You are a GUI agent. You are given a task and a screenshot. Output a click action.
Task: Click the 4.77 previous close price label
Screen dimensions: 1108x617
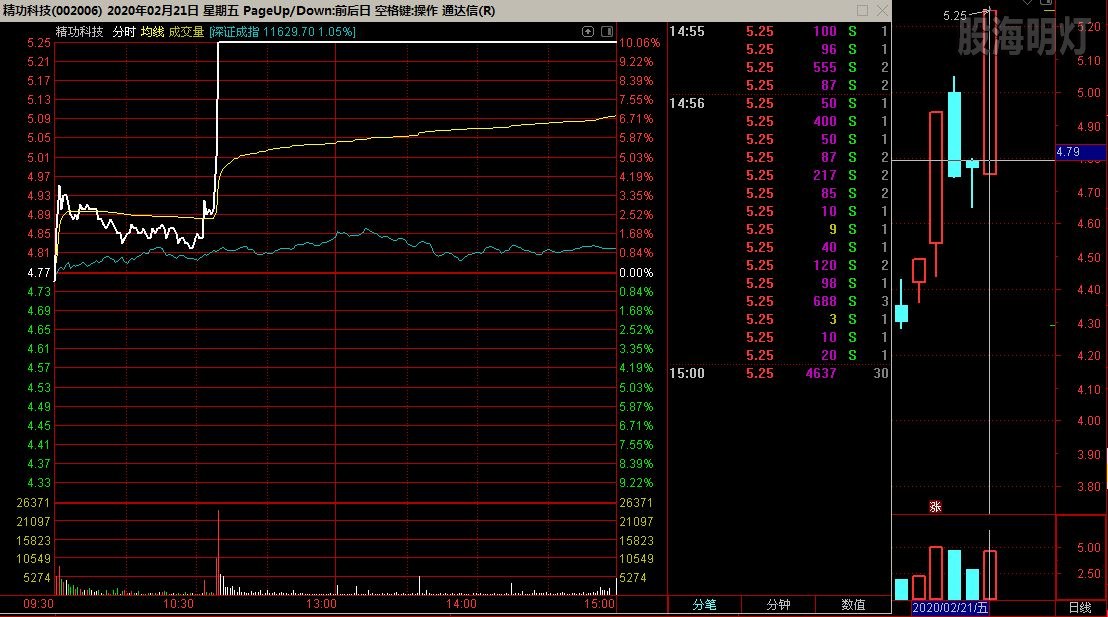click(x=39, y=273)
